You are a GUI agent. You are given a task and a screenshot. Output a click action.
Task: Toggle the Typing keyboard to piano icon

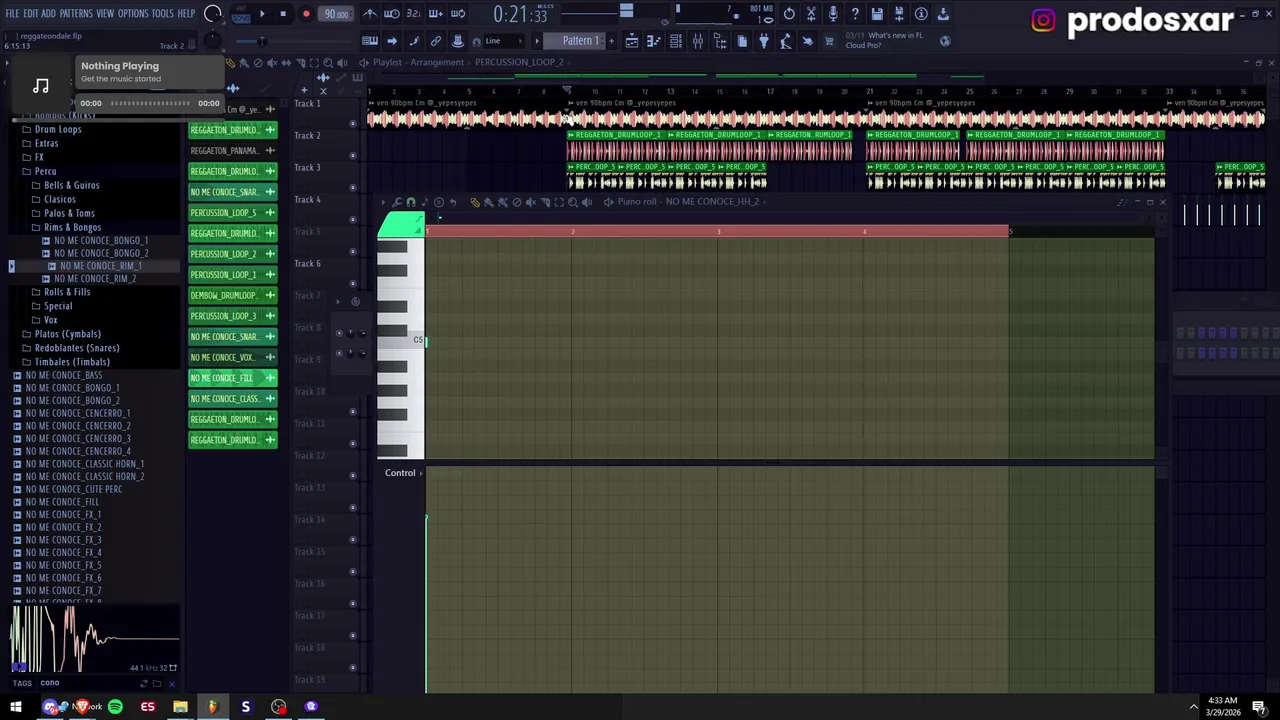[370, 41]
